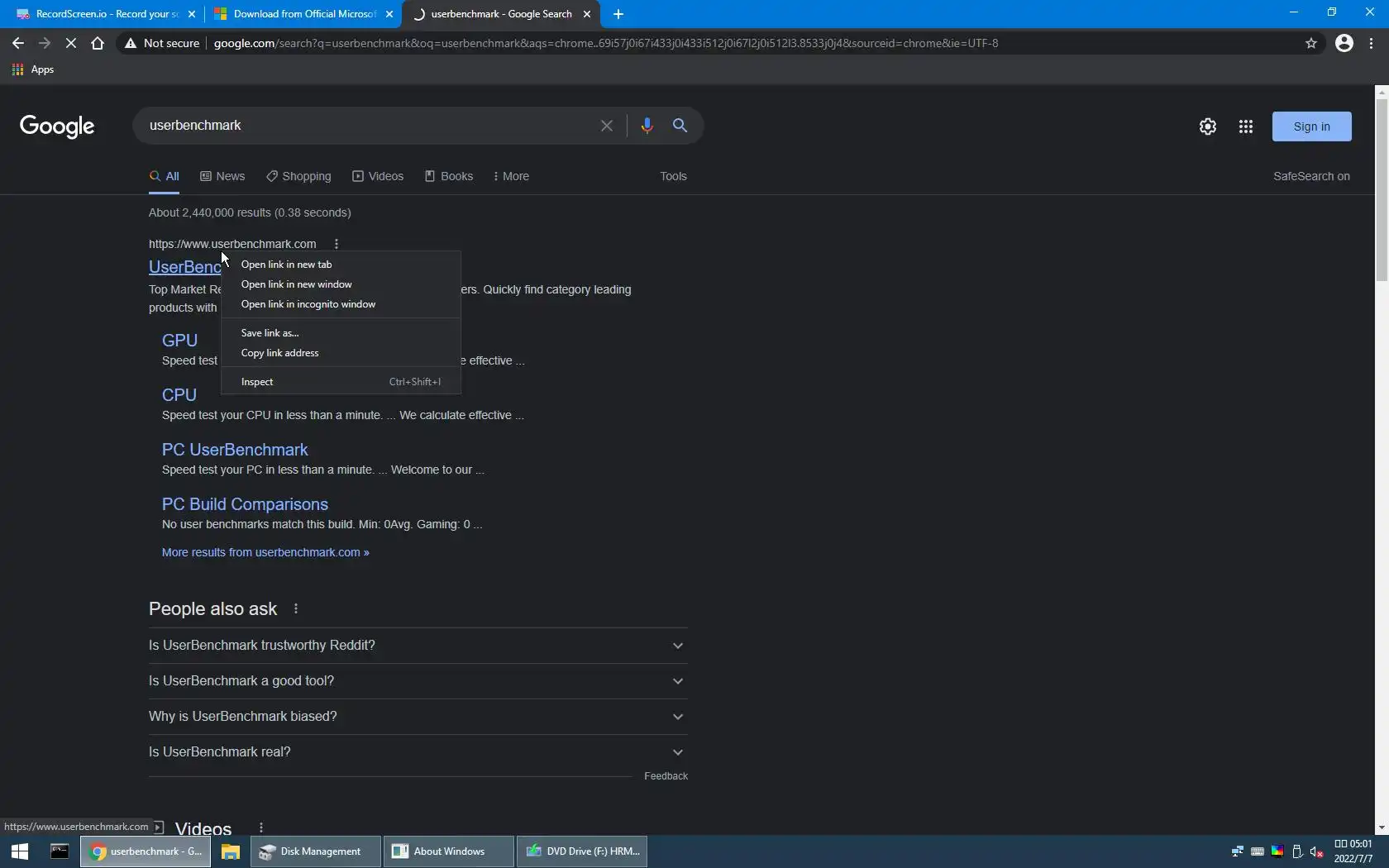
Task: Open the PC Build Comparisons sitelink
Action: [x=245, y=504]
